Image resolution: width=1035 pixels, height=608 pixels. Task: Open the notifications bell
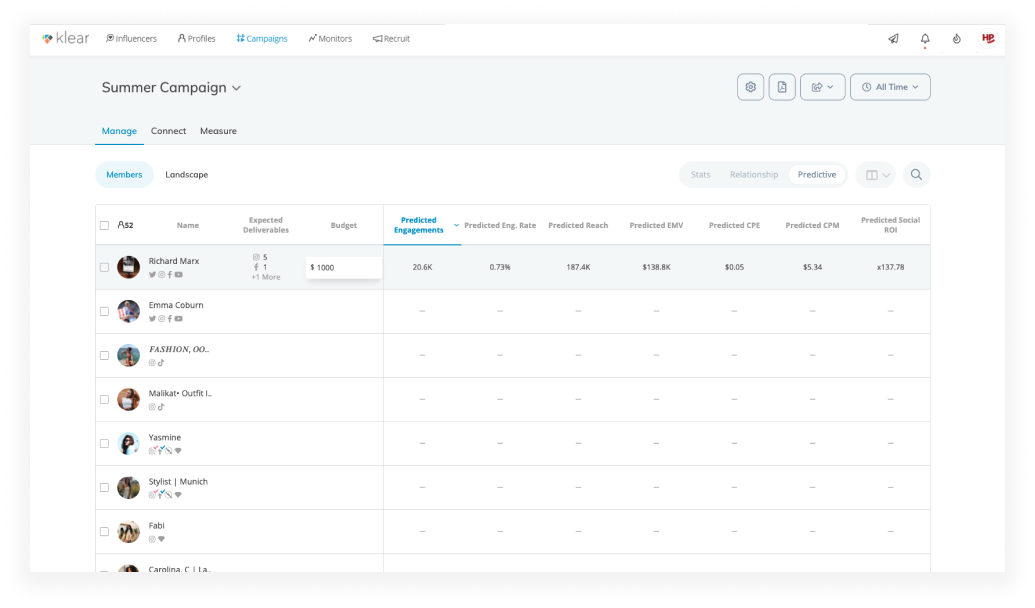tap(925, 39)
